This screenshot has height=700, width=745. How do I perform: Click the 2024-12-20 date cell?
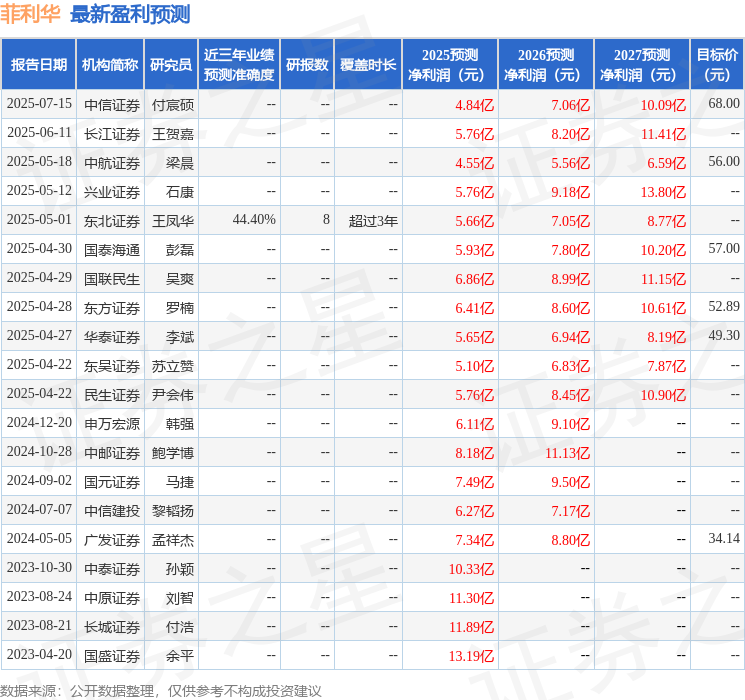tap(39, 422)
